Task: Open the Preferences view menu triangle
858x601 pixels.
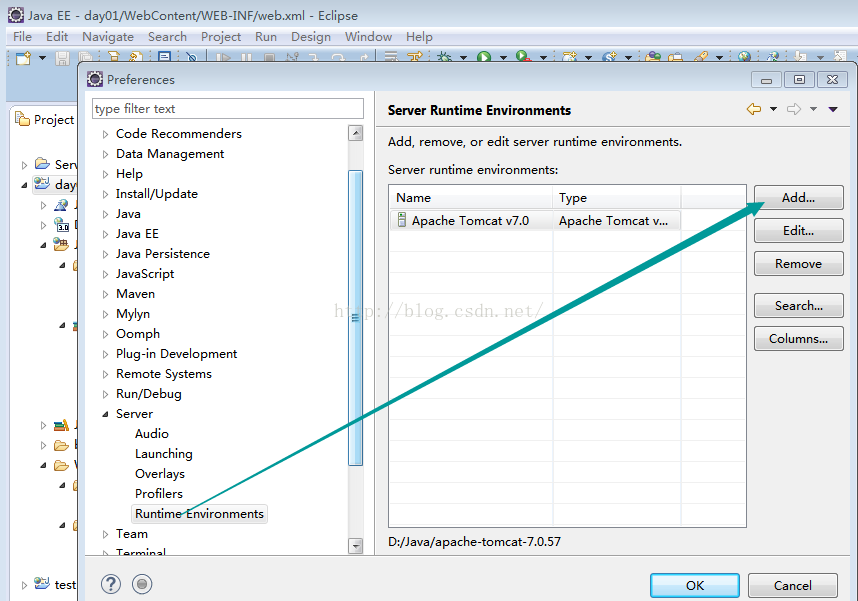Action: coord(833,109)
